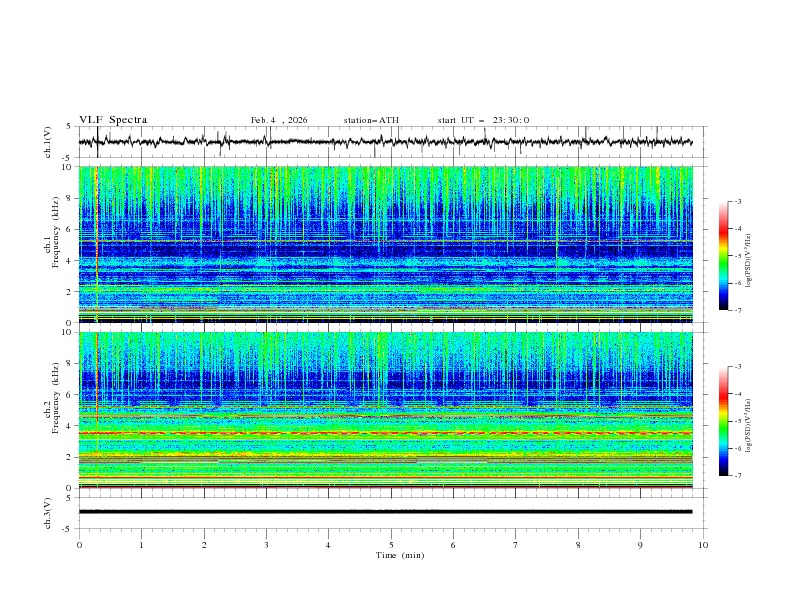This screenshot has width=792, height=612.
Task: Click the "start UT = 23:30:0" text
Action: coord(483,120)
